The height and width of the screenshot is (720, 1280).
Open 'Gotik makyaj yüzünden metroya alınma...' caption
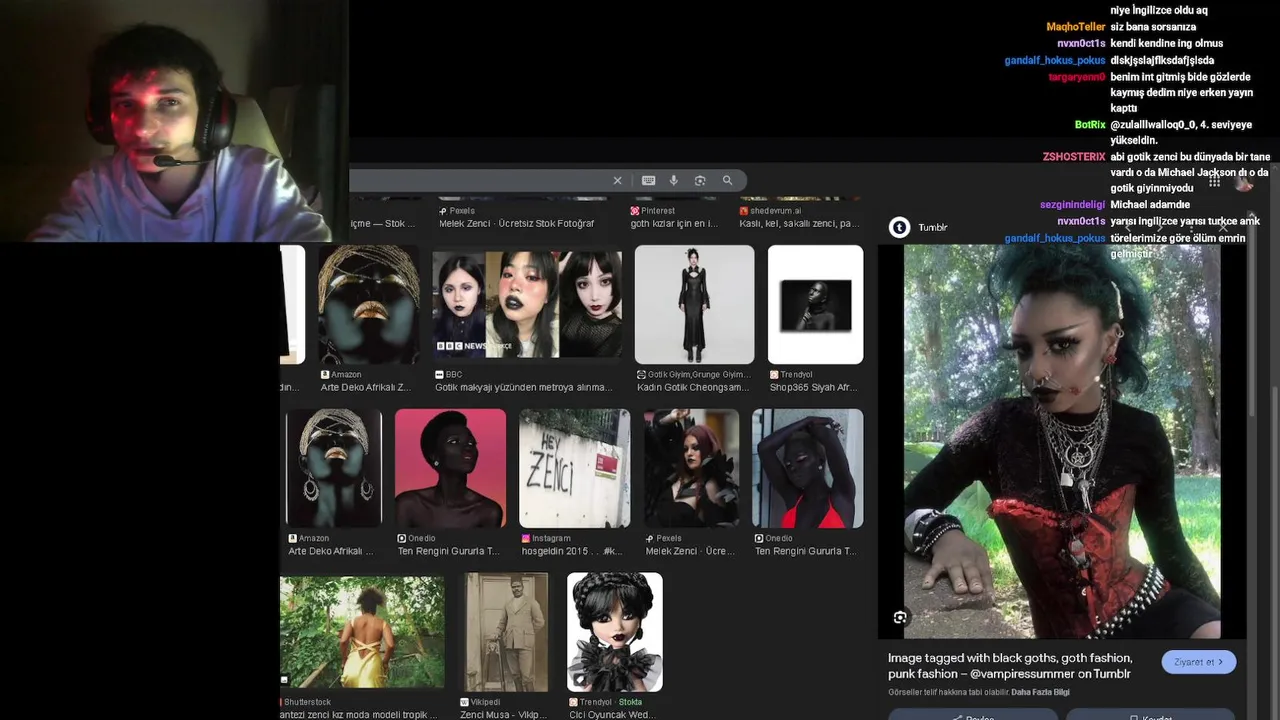pos(523,388)
